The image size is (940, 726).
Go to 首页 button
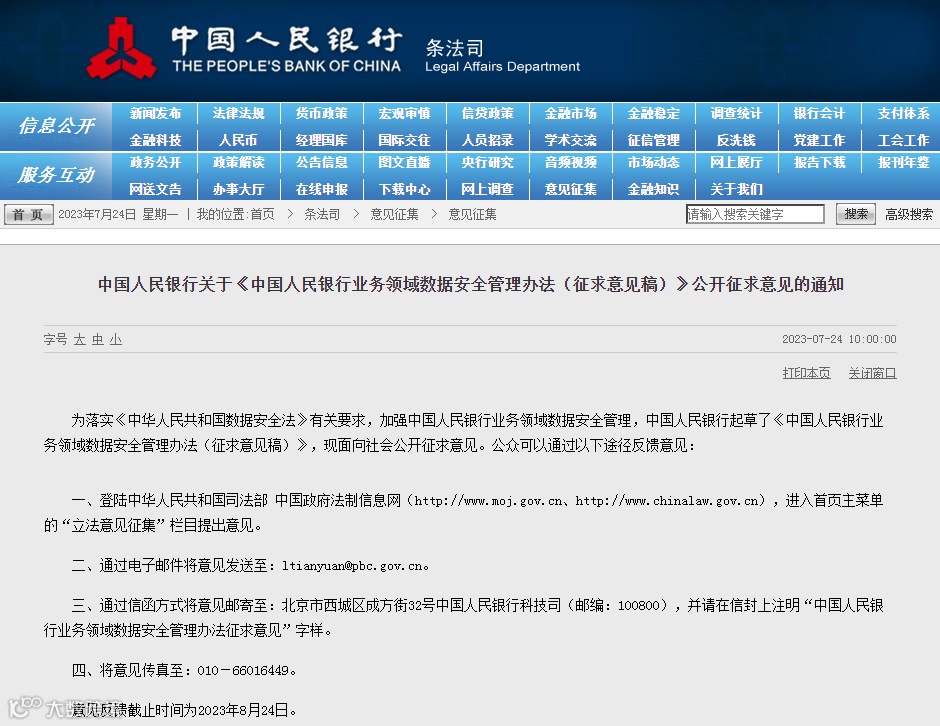click(x=28, y=214)
